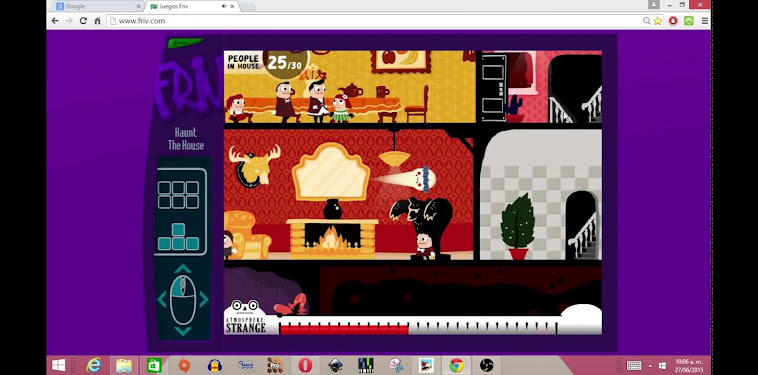Click the mouse icon in the controls panel
The image size is (758, 375).
pos(183,300)
